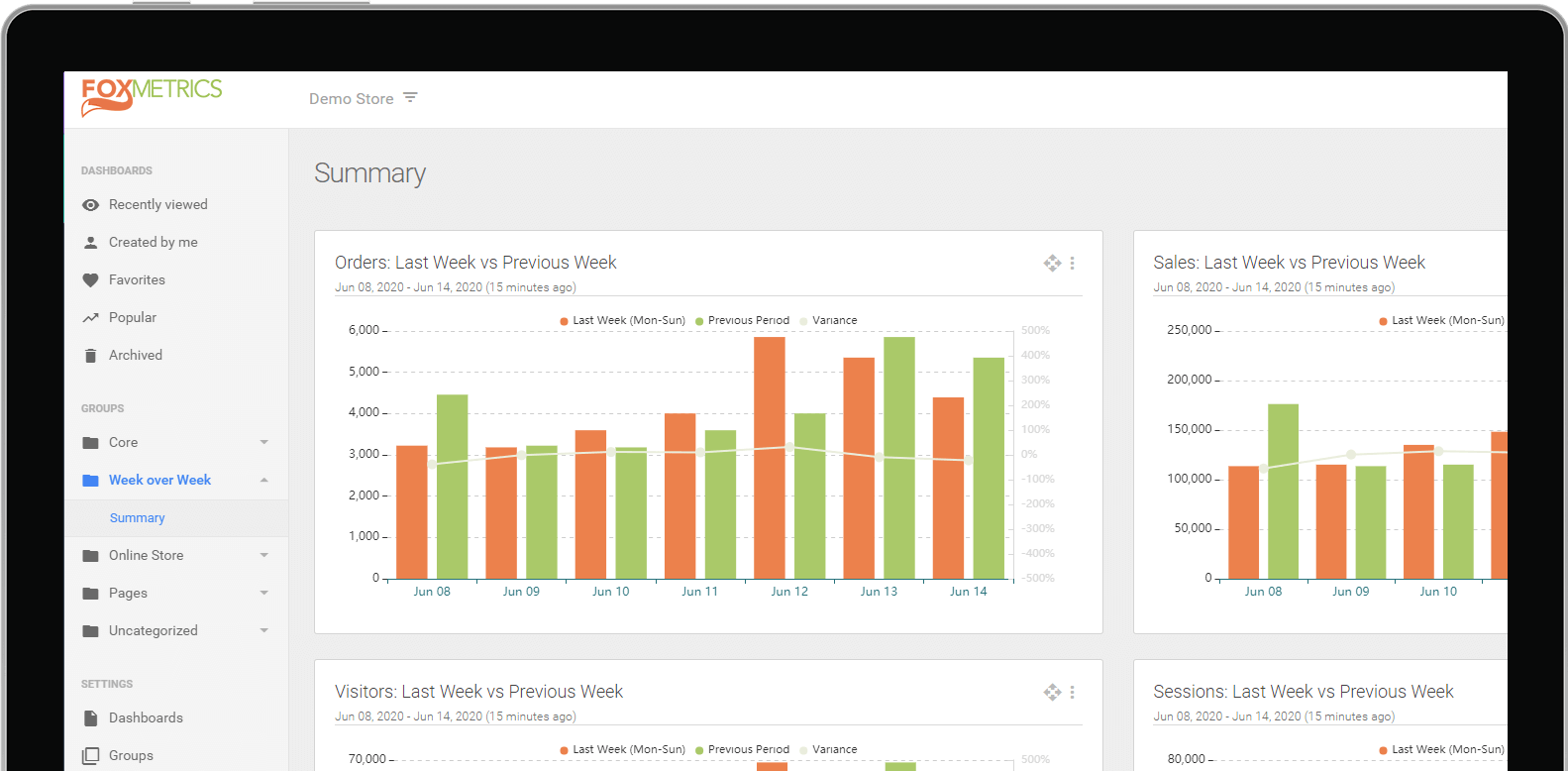Click the orange Jun 12 bar in Orders

[x=770, y=458]
